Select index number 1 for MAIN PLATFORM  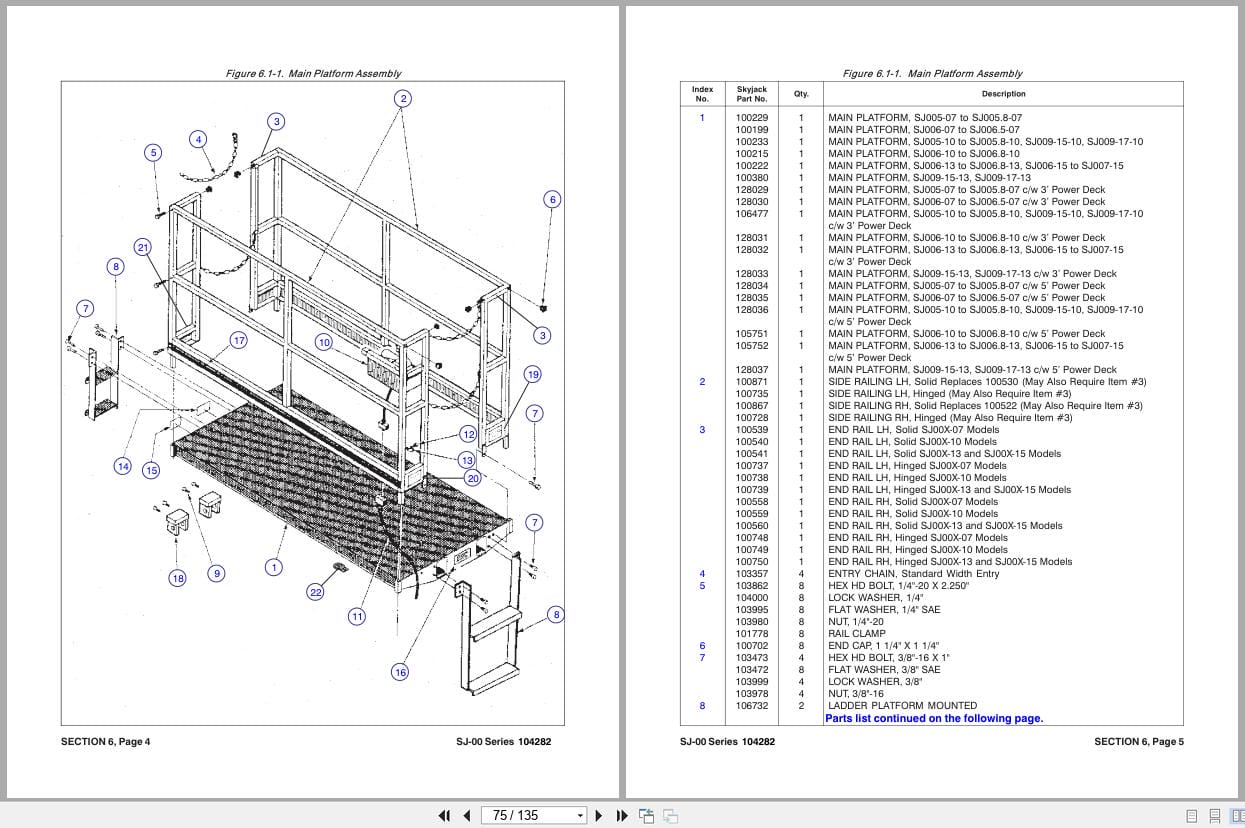pos(702,117)
